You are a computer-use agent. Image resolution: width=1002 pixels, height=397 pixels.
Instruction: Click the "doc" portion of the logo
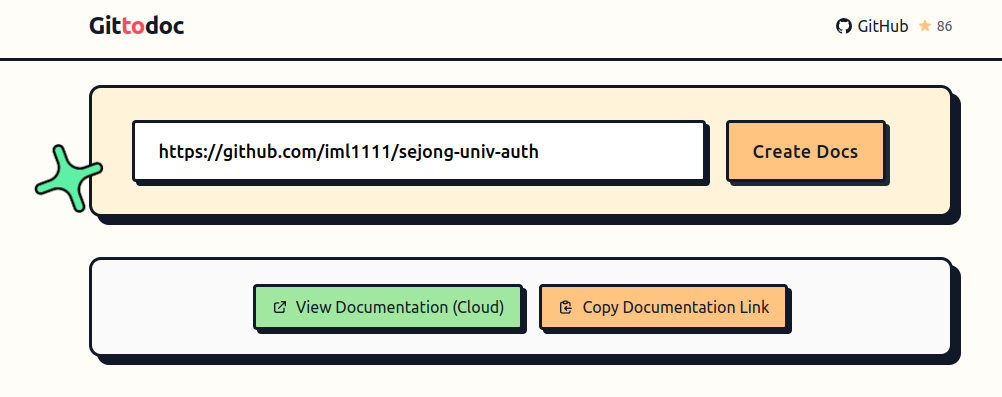pos(165,26)
